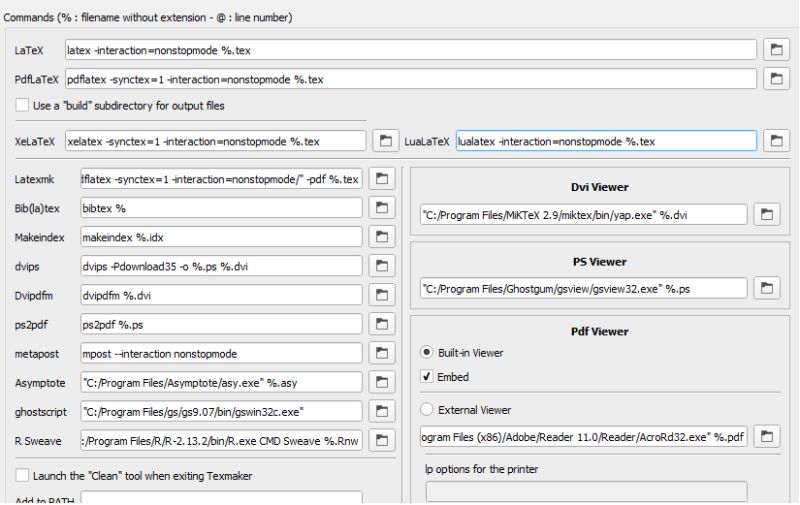Screen dimensions: 800x505
Task: Click the Add to PATH input field
Action: point(221,498)
